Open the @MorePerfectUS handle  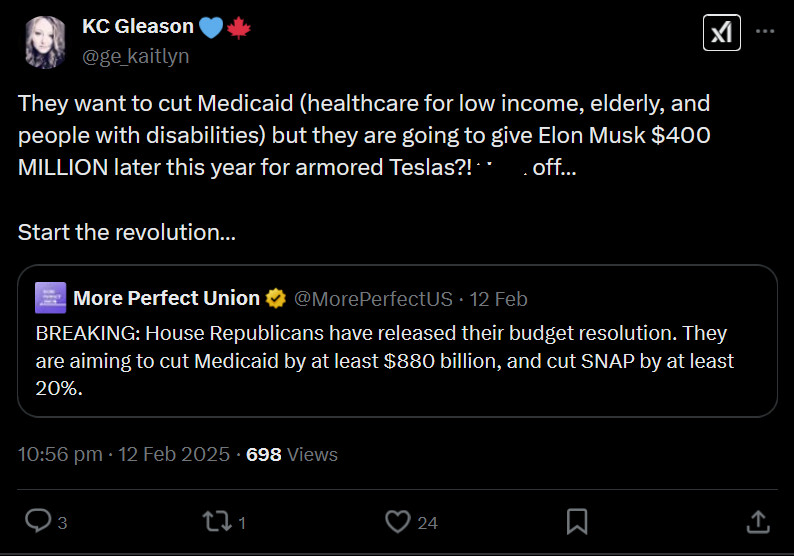[x=372, y=298]
